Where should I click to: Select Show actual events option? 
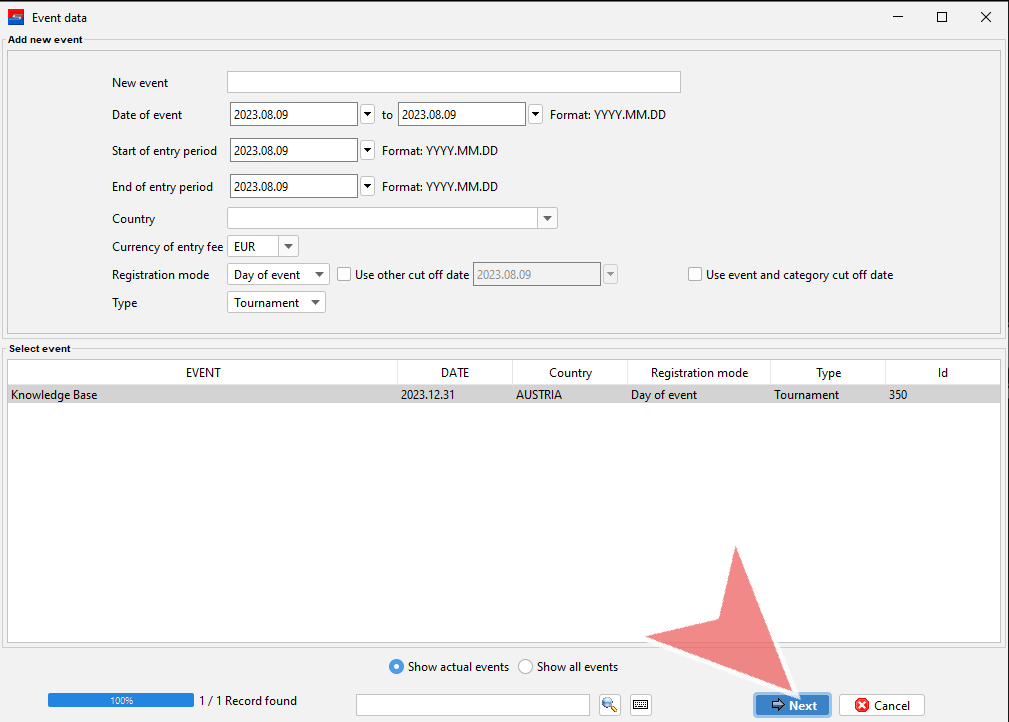point(397,667)
